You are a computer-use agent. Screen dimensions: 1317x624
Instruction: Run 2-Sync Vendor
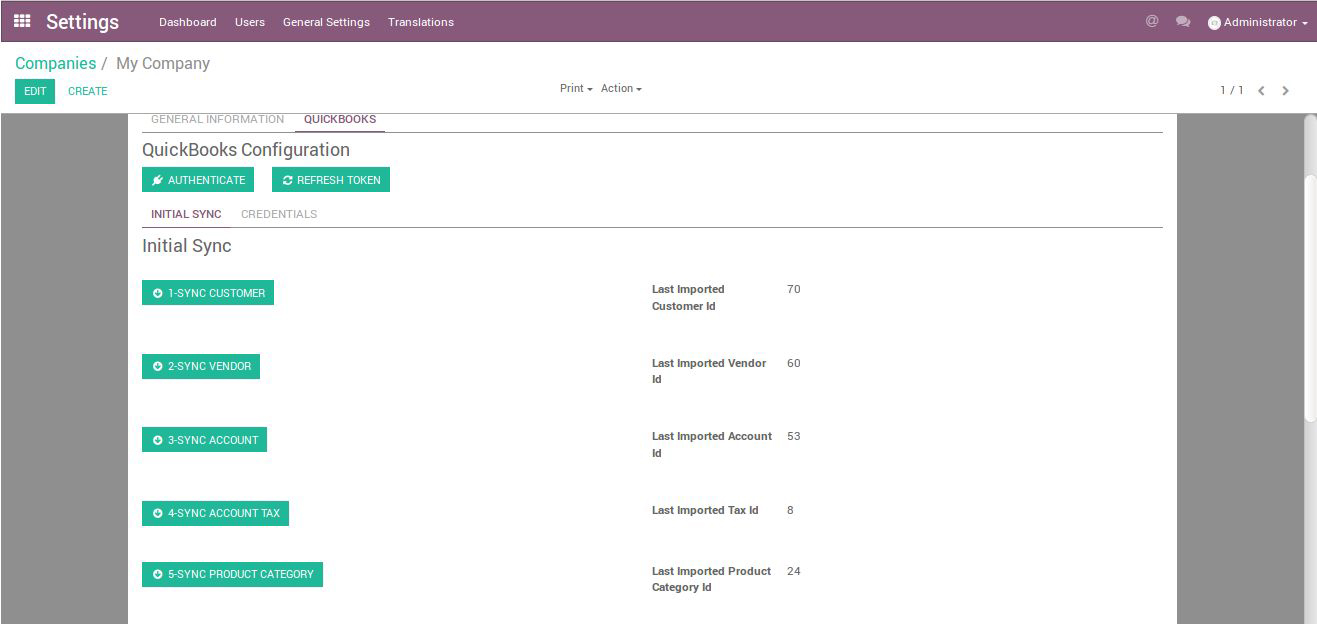tap(201, 366)
